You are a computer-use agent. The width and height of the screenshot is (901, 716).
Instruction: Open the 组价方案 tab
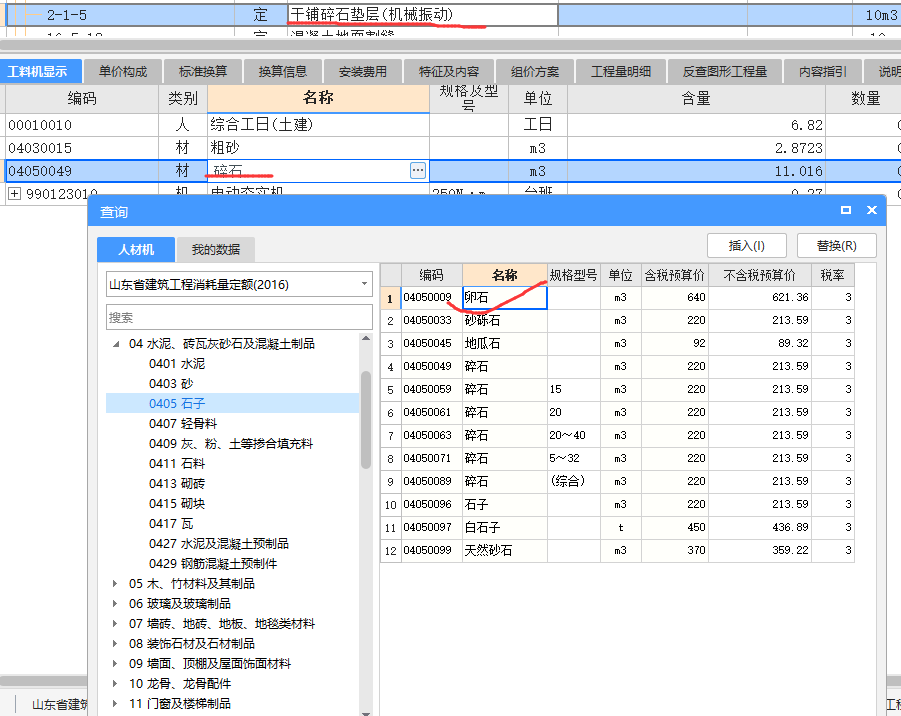point(535,71)
